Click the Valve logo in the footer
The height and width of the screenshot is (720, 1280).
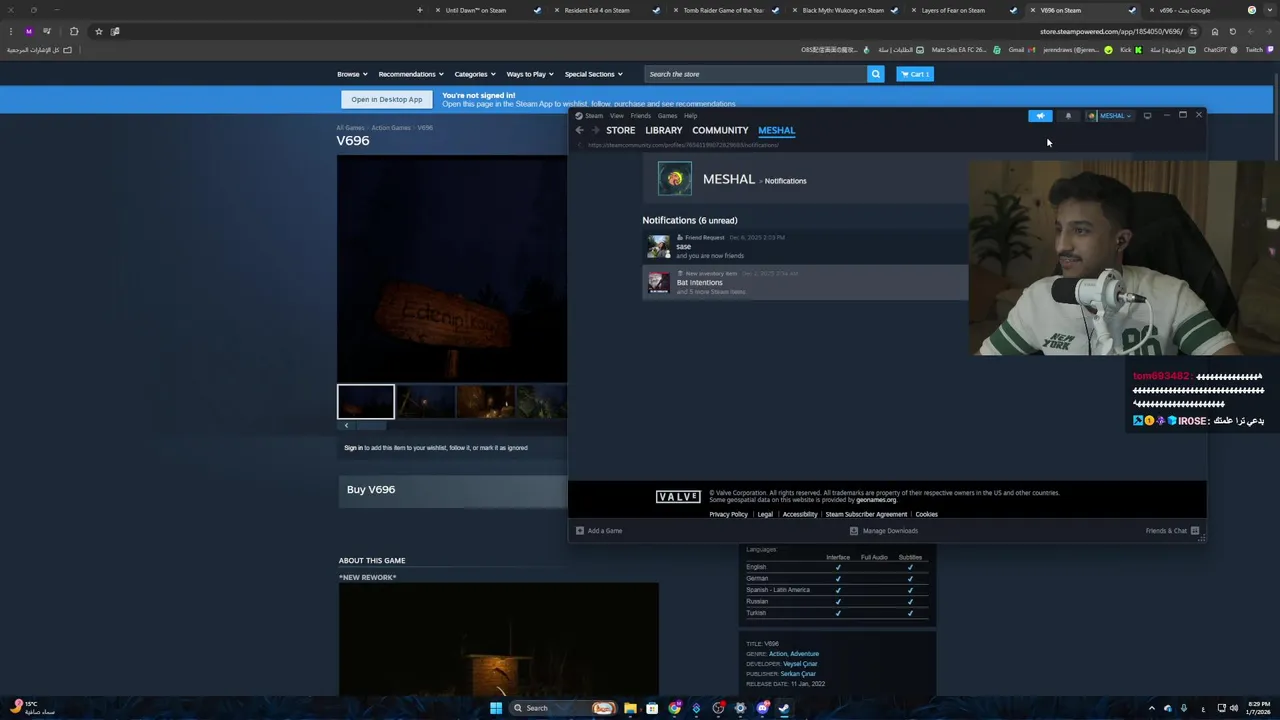[678, 497]
